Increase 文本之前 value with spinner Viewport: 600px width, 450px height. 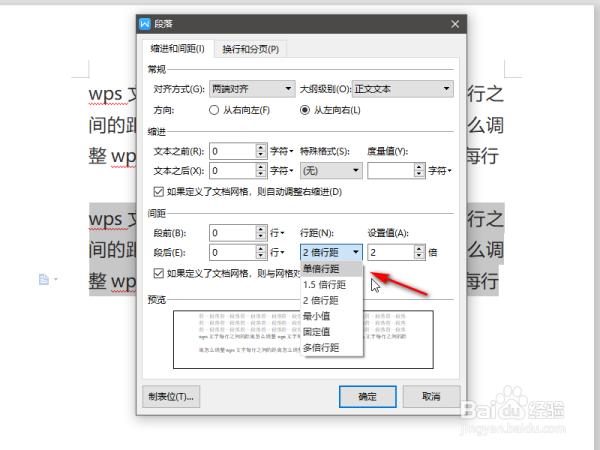tap(261, 147)
